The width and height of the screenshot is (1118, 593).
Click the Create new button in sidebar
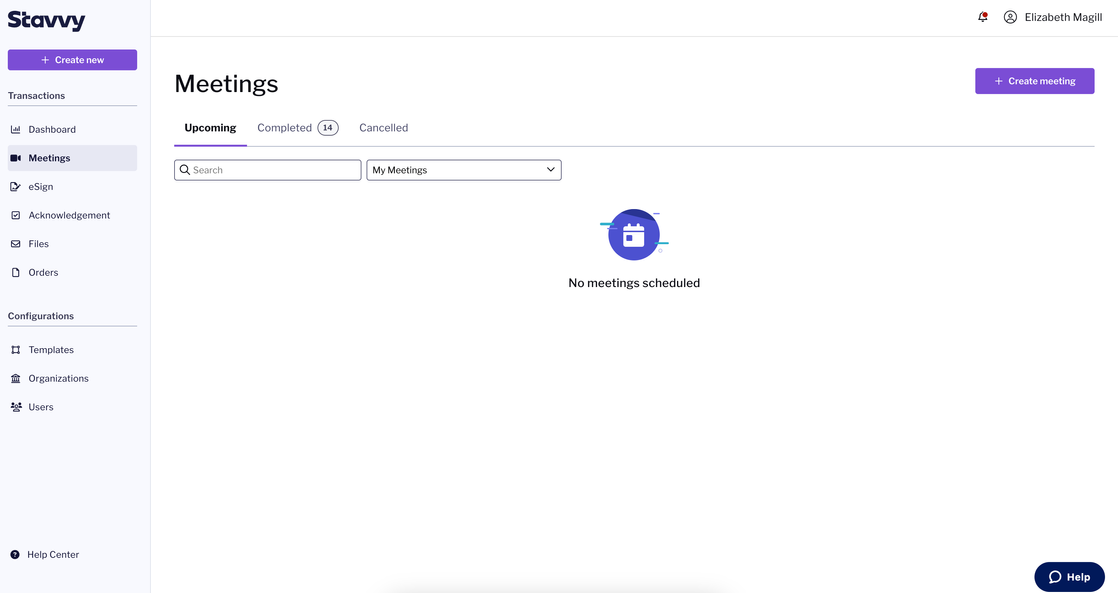point(72,60)
